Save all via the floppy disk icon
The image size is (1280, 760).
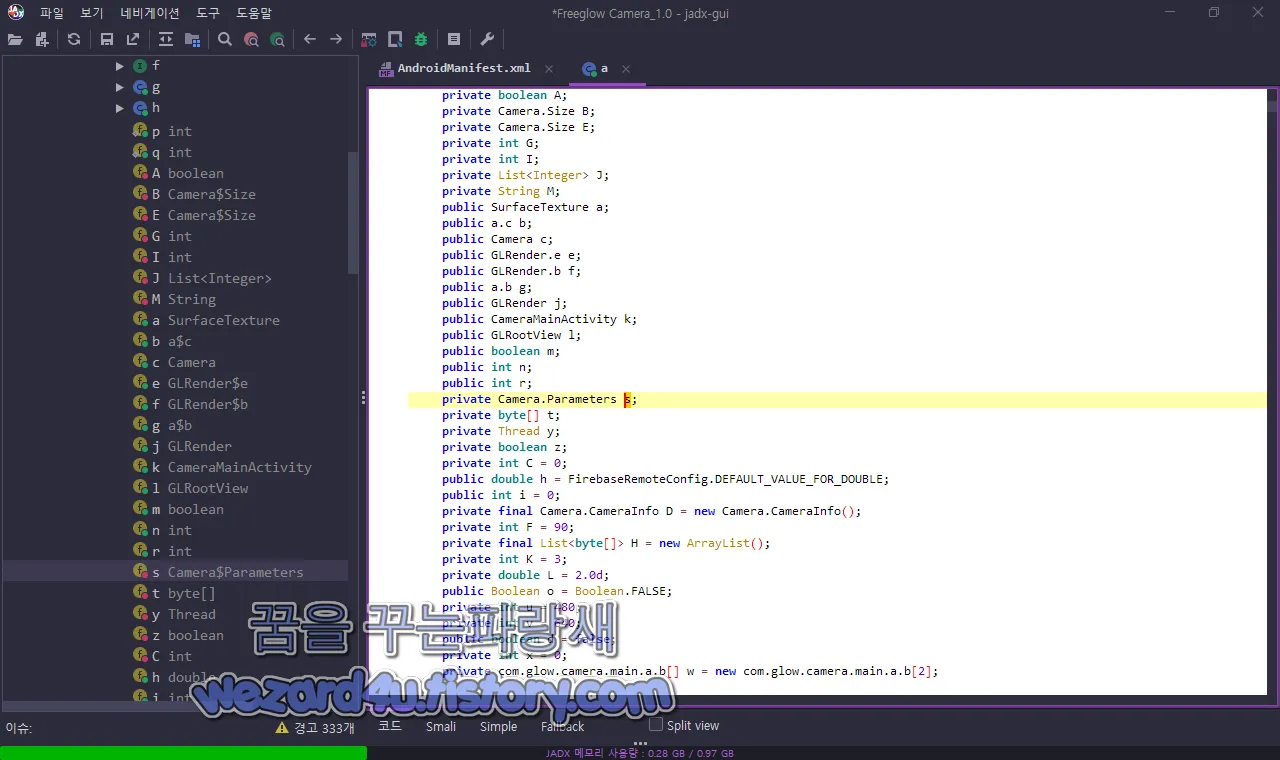tap(107, 39)
